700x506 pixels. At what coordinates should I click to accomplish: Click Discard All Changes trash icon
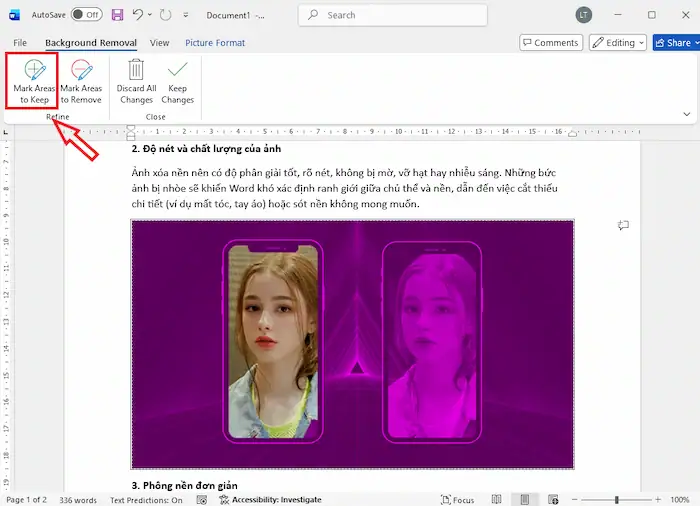(136, 70)
